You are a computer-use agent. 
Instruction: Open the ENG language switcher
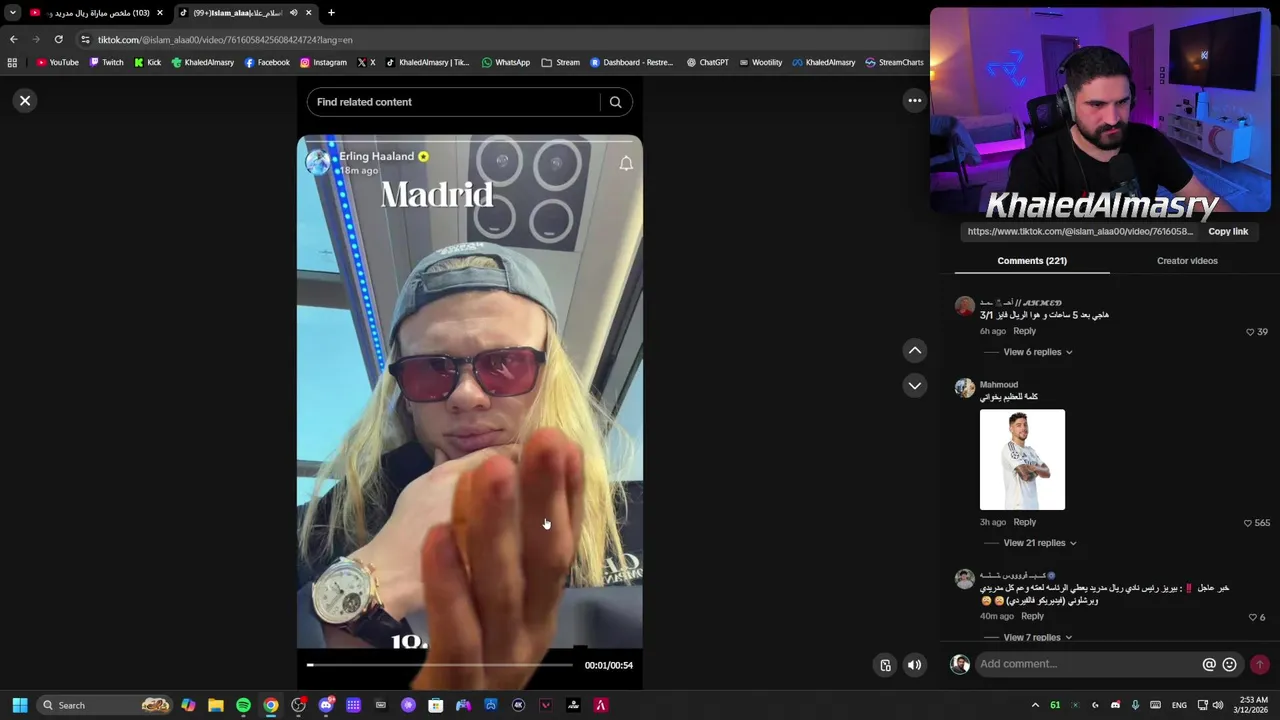pos(1179,706)
